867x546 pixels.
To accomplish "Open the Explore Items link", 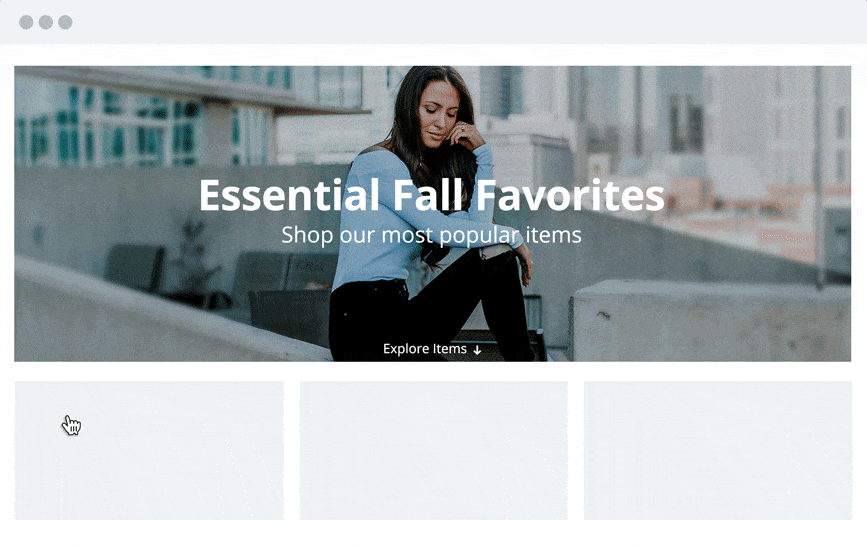I will coord(432,349).
